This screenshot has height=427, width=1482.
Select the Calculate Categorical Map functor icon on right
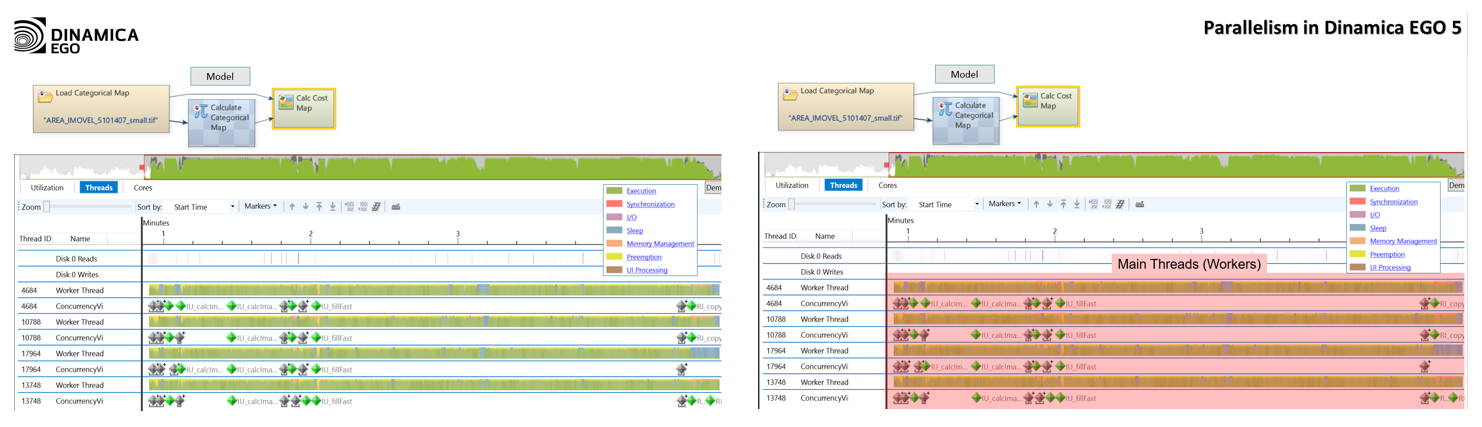point(943,110)
